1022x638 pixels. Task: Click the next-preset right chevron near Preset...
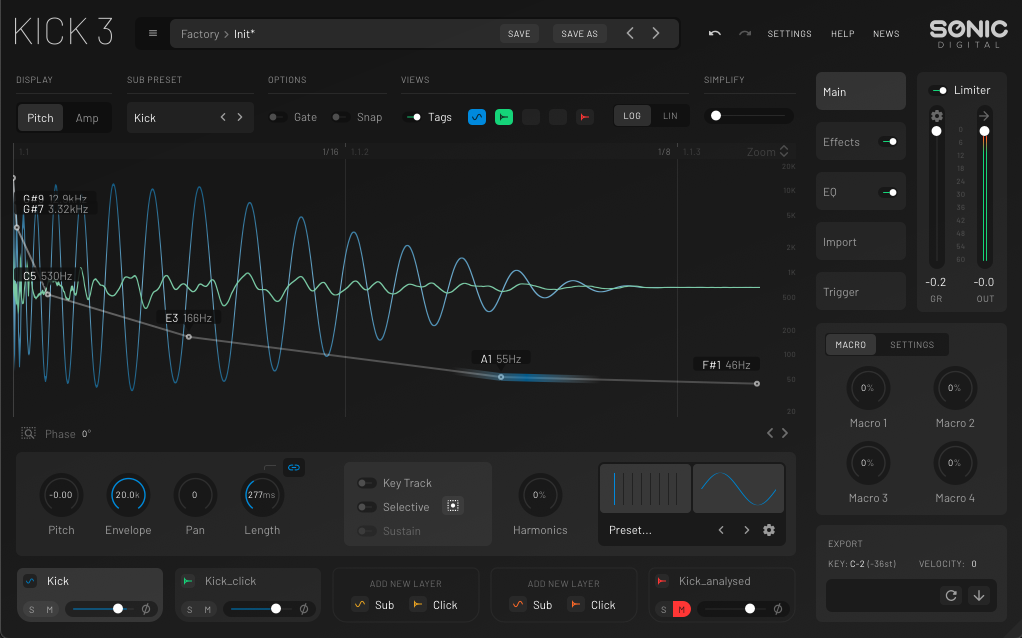tap(746, 530)
